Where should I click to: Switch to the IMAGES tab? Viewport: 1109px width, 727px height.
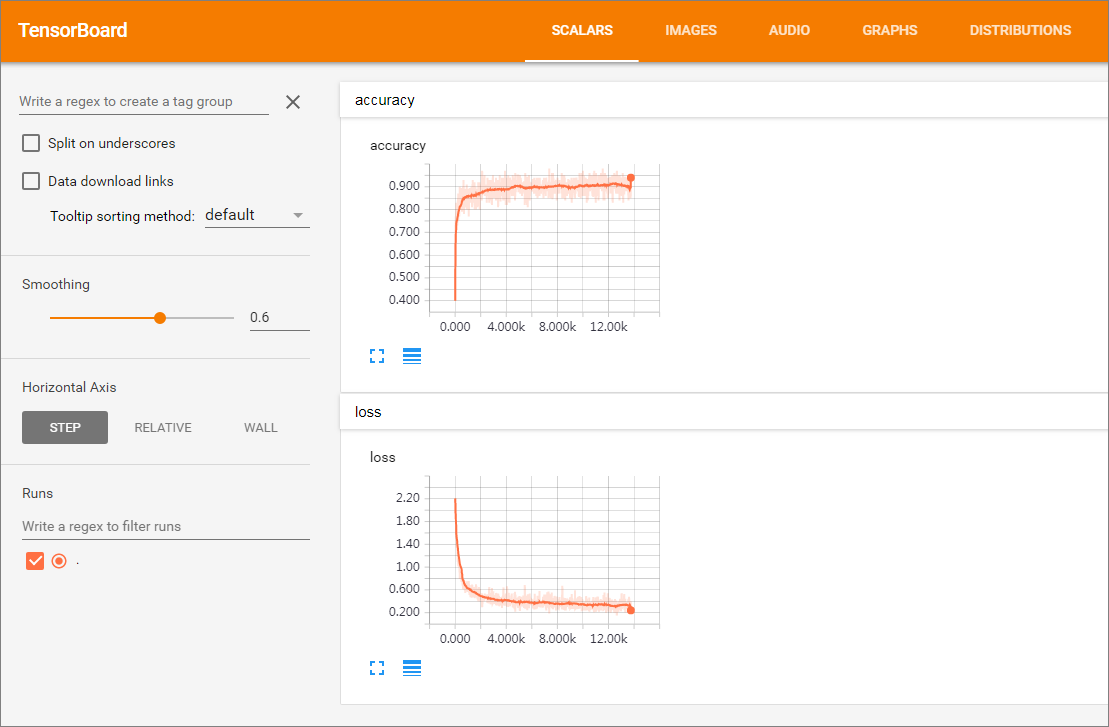tap(690, 30)
